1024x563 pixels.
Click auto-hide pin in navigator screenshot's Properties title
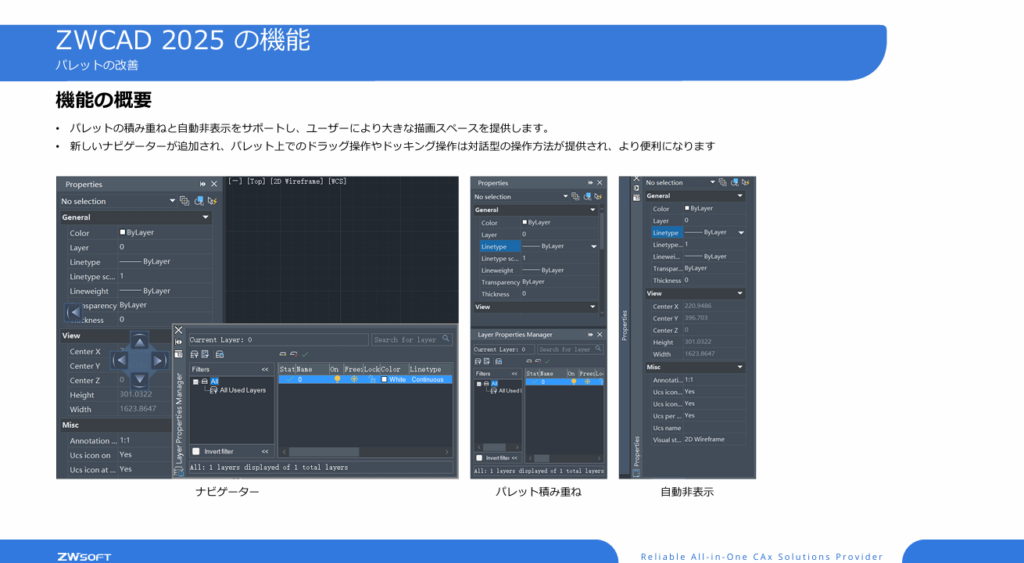pos(202,184)
